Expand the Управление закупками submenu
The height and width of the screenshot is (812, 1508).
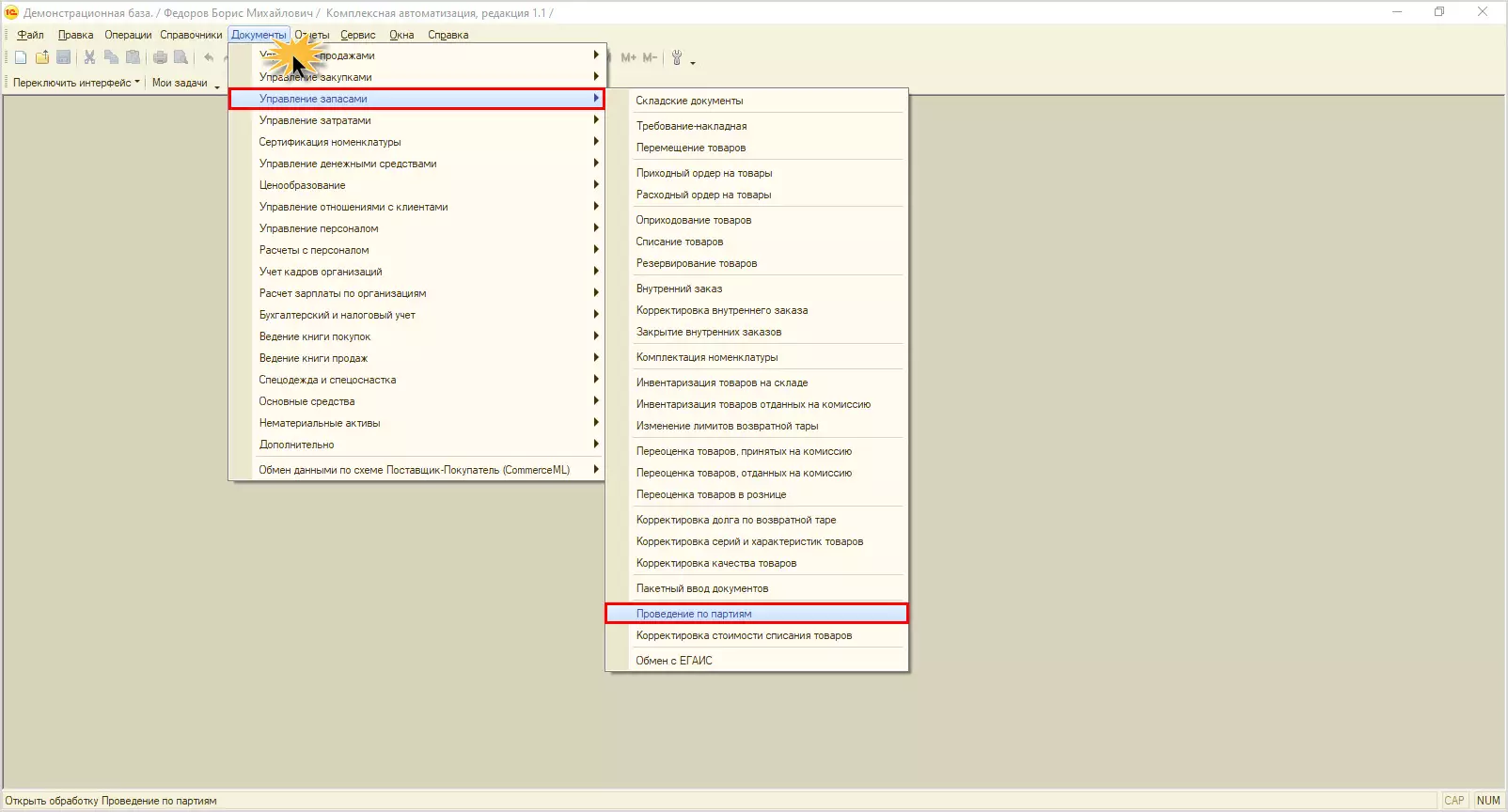tap(416, 77)
